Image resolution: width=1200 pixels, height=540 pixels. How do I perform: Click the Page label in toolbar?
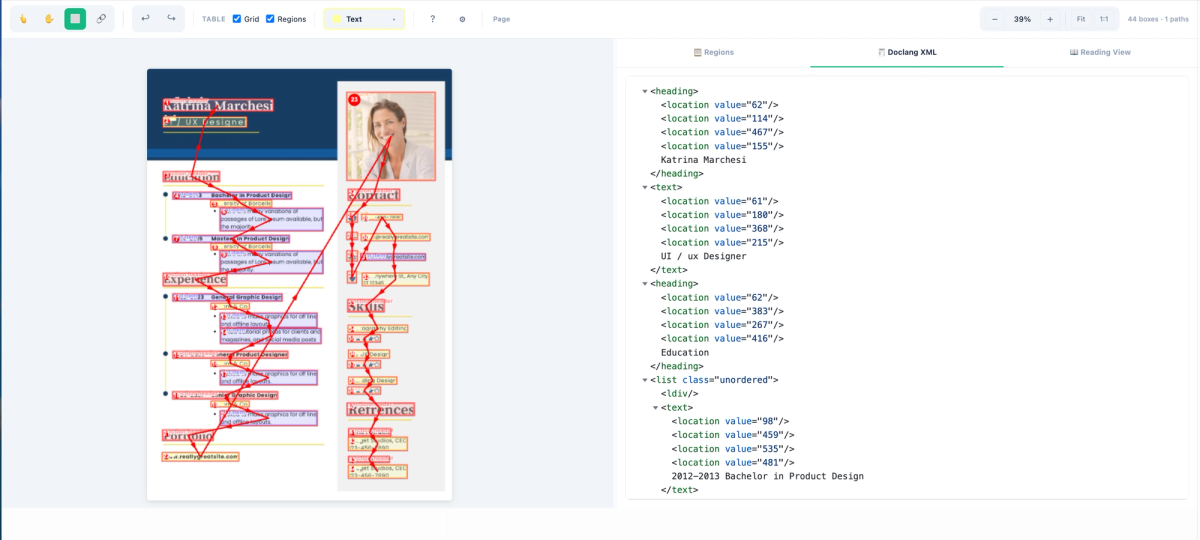pos(501,19)
